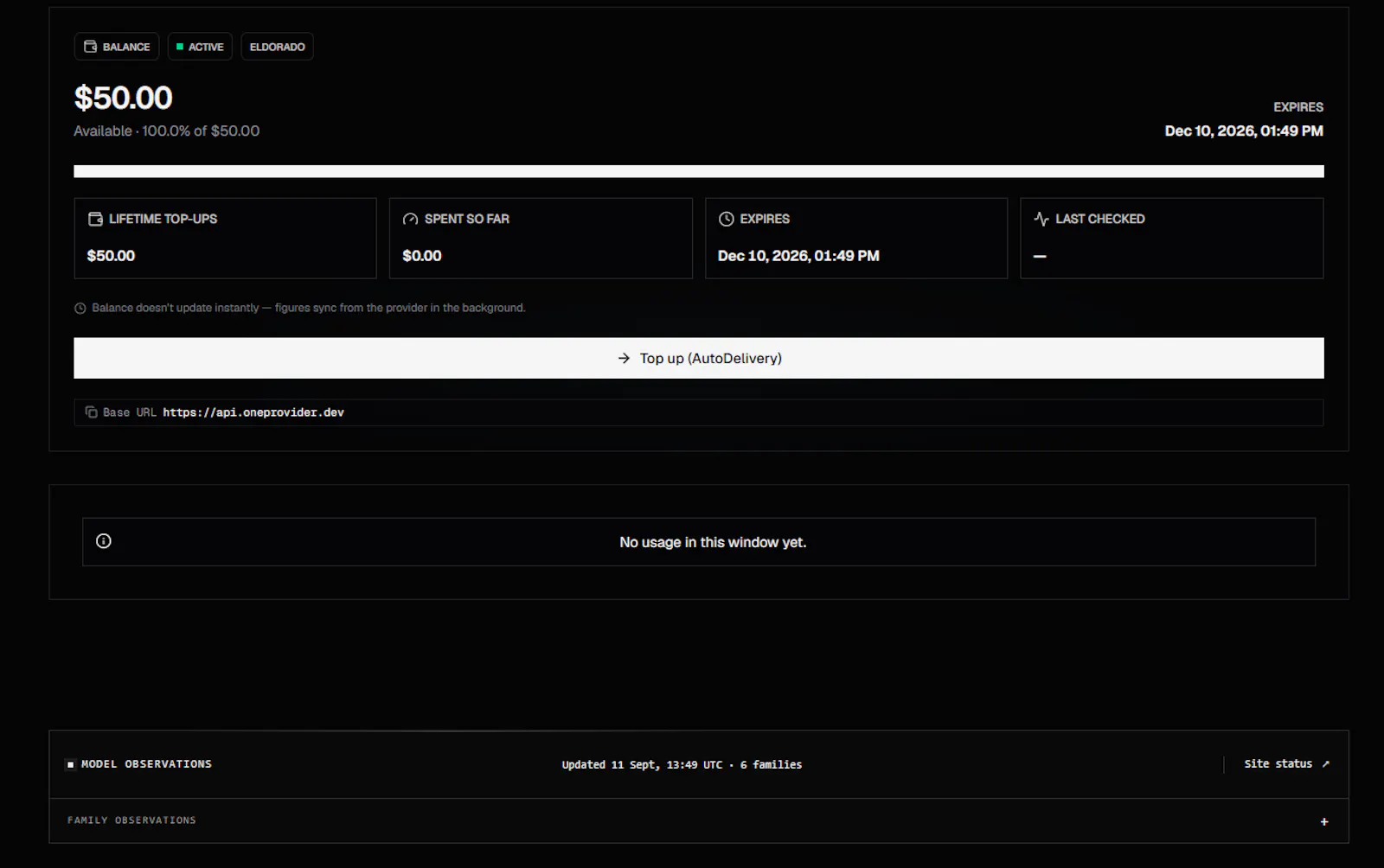This screenshot has width=1384, height=868.
Task: Click the Last Checked activity pulse icon
Action: (x=1041, y=219)
